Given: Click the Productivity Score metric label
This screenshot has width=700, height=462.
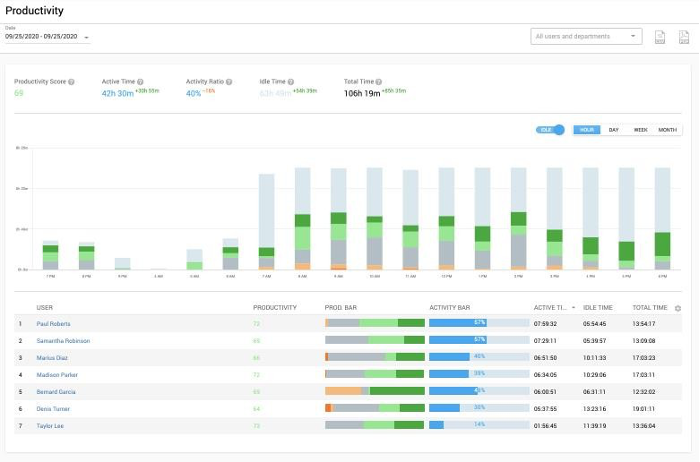Looking at the screenshot, I should click(x=40, y=82).
